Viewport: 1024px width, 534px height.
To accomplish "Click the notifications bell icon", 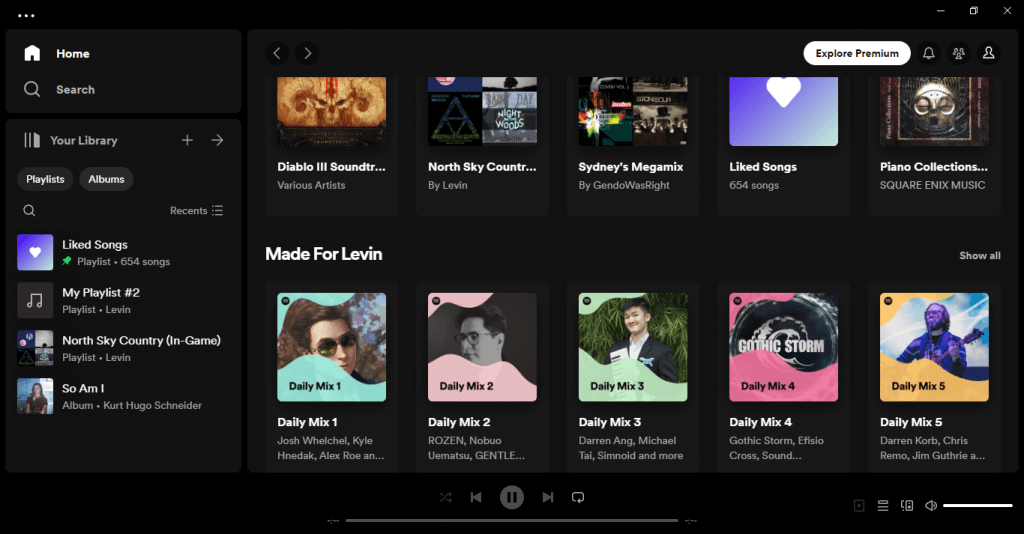I will pyautogui.click(x=929, y=53).
